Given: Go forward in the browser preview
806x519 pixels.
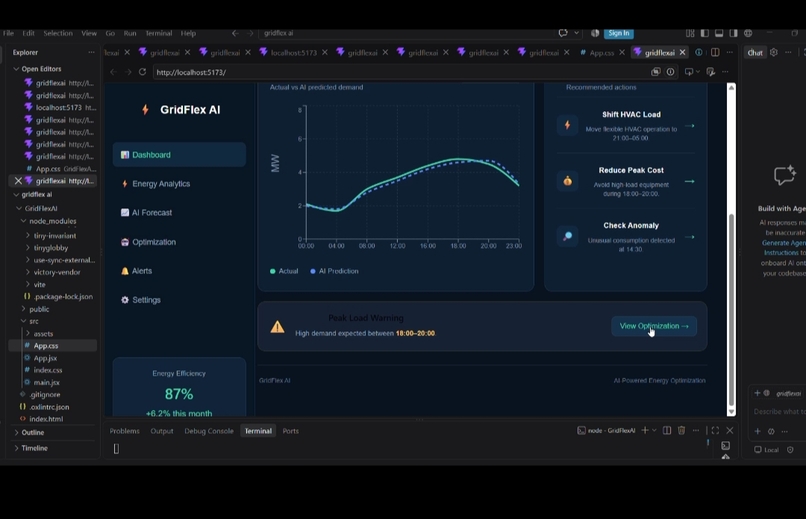Looking at the screenshot, I should pyautogui.click(x=128, y=72).
